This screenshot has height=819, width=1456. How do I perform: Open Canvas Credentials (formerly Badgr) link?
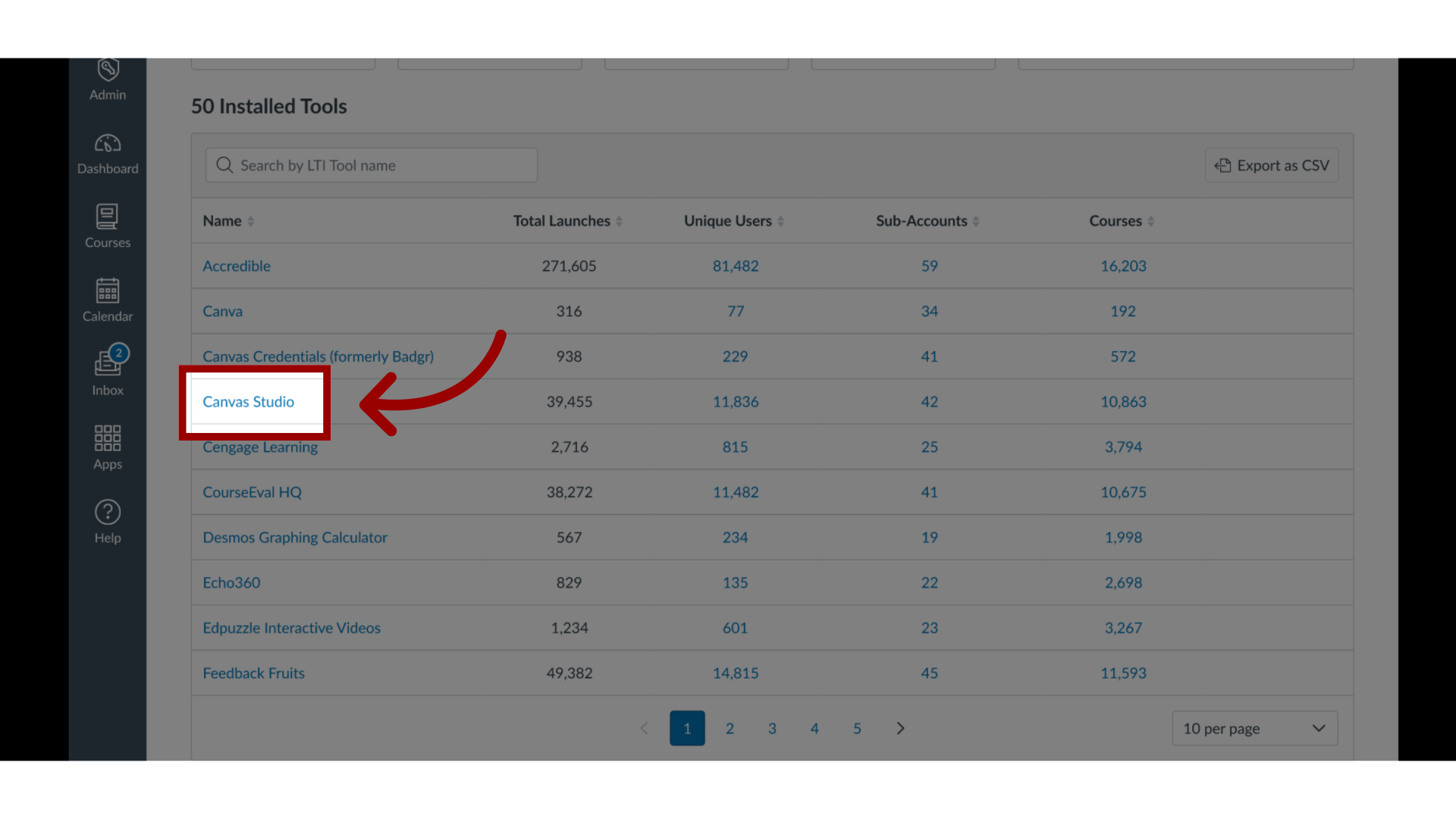[318, 356]
